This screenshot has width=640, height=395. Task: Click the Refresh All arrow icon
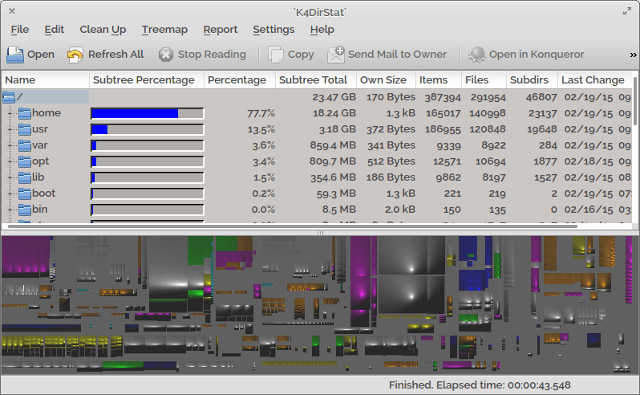[x=75, y=55]
